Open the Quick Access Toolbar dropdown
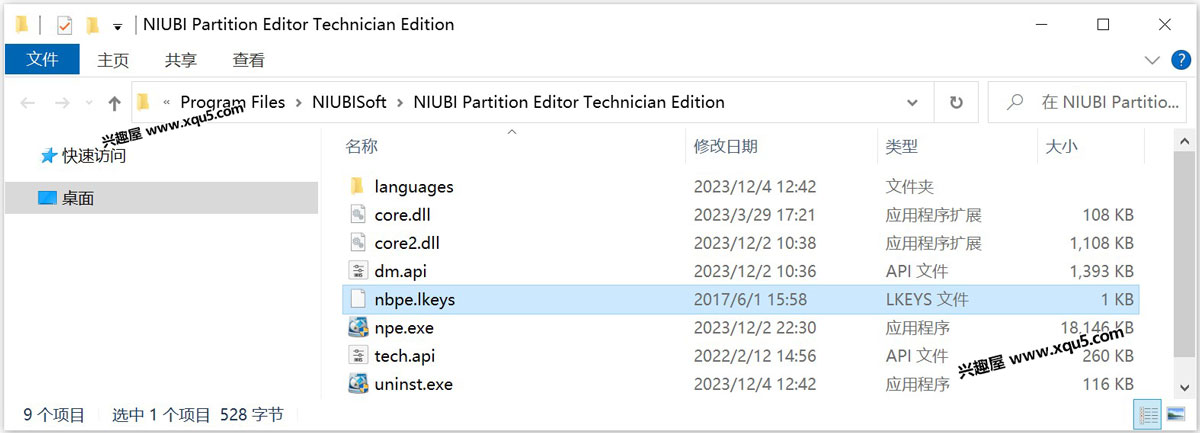The image size is (1200, 433). click(117, 26)
